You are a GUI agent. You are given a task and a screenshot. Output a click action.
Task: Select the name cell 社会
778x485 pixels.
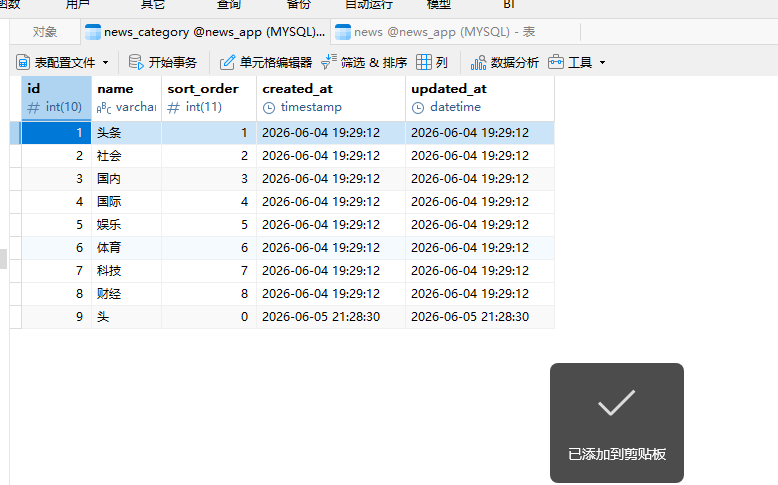(x=127, y=156)
